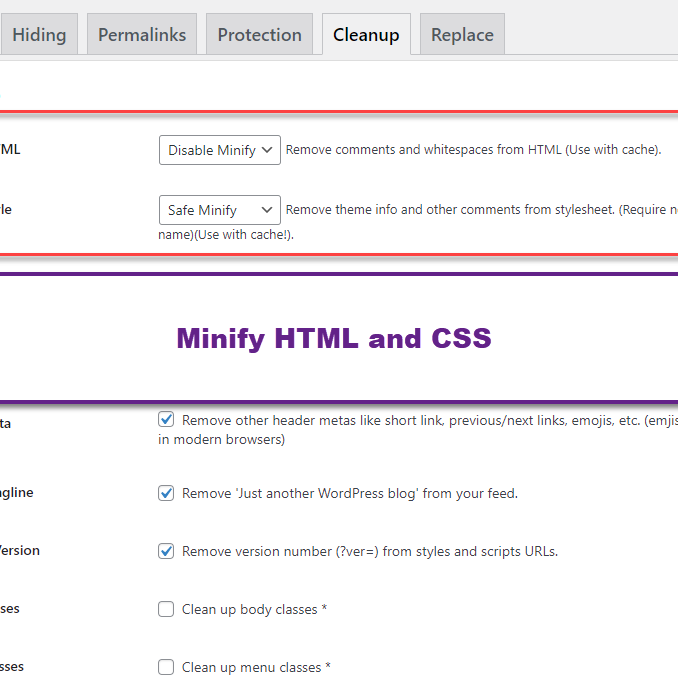Enable Clean up menu classes
This screenshot has width=678, height=678.
tap(166, 667)
